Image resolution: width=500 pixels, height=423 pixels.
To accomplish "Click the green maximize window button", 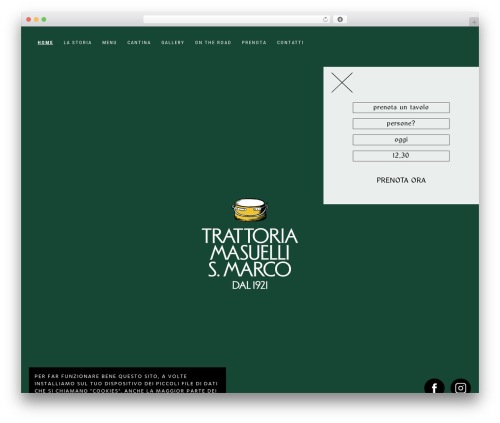I will tap(44, 19).
